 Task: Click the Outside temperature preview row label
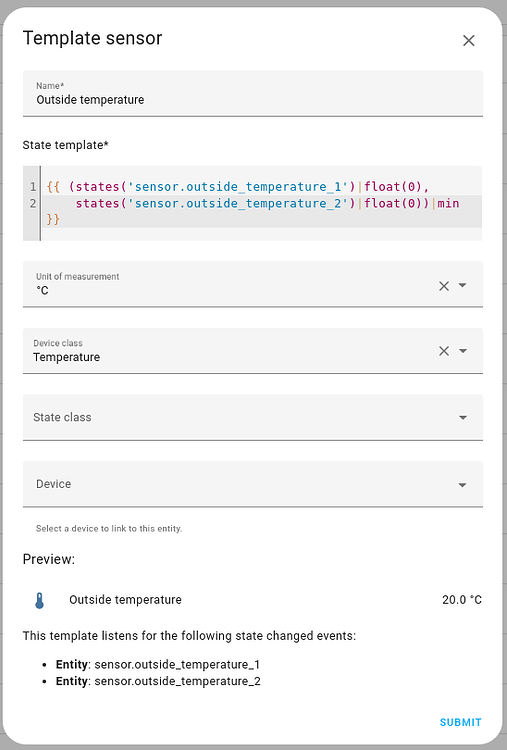[125, 600]
